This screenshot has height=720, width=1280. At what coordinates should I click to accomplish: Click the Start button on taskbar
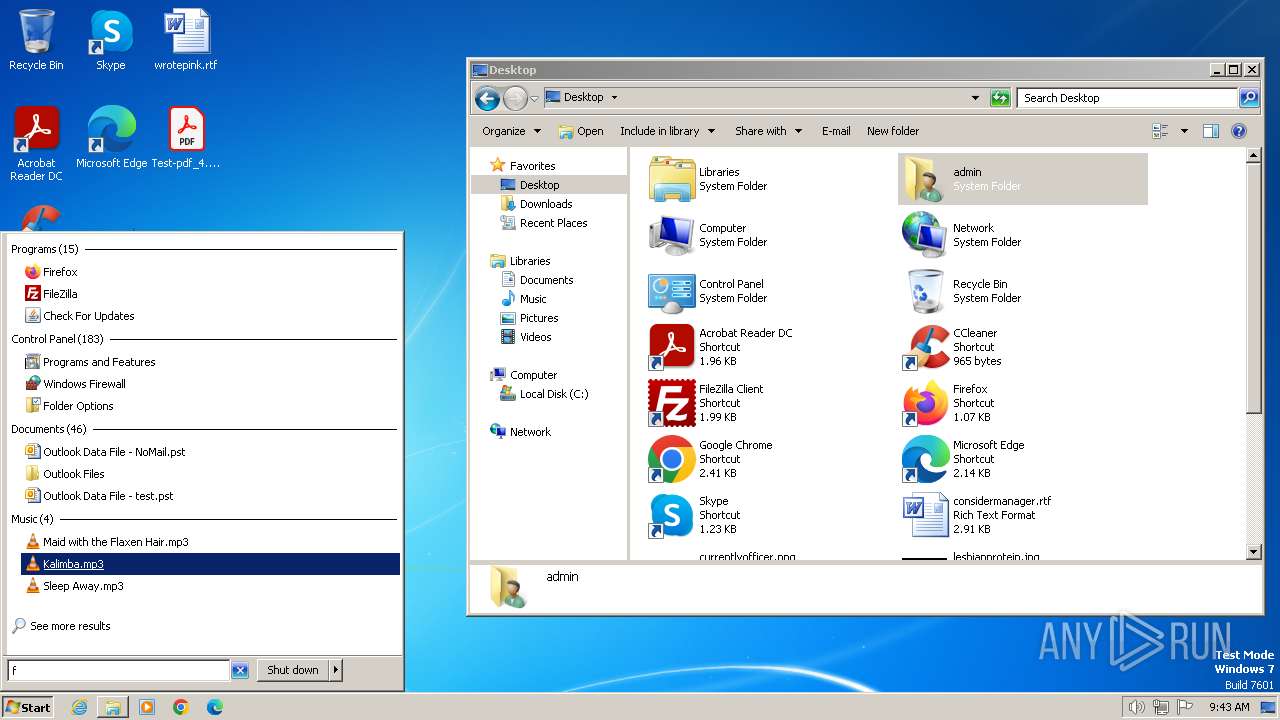tap(28, 707)
